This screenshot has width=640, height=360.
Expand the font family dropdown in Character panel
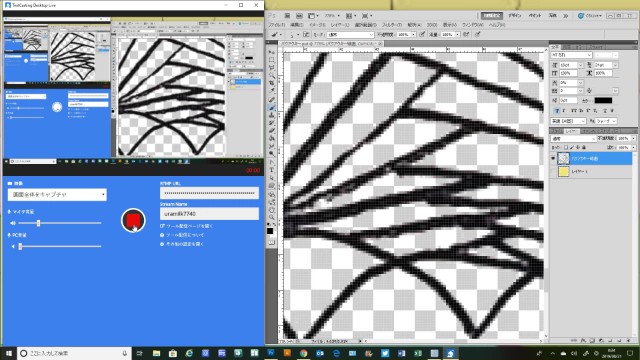(571, 55)
